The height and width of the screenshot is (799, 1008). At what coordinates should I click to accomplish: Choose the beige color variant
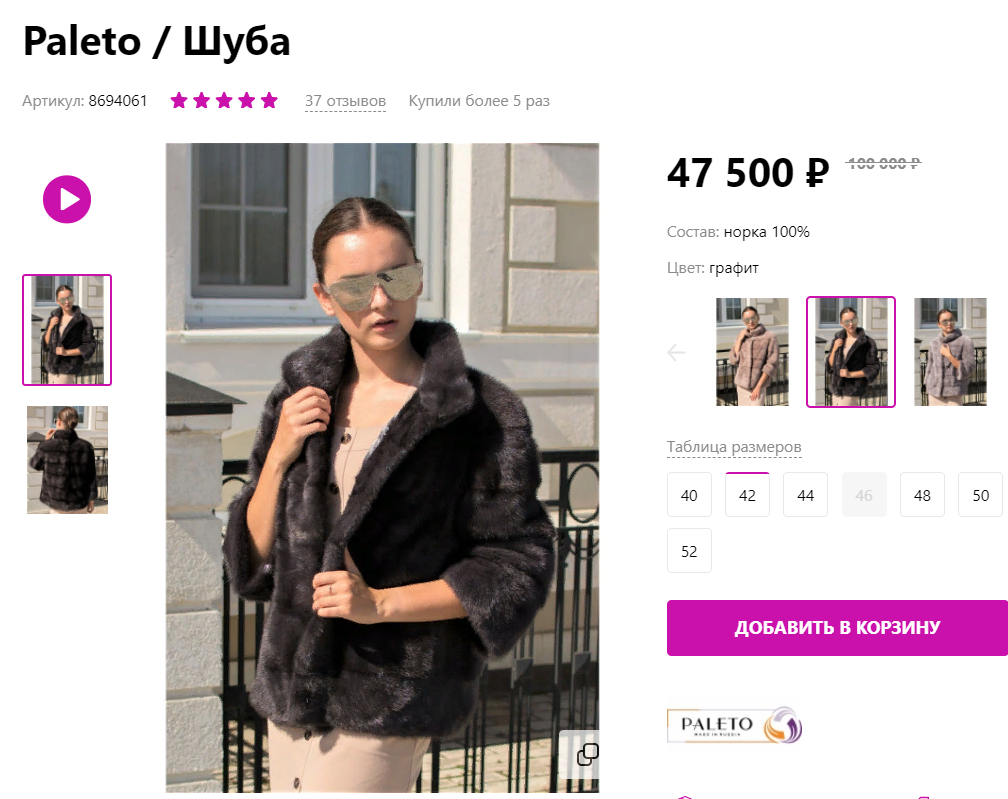click(x=752, y=352)
